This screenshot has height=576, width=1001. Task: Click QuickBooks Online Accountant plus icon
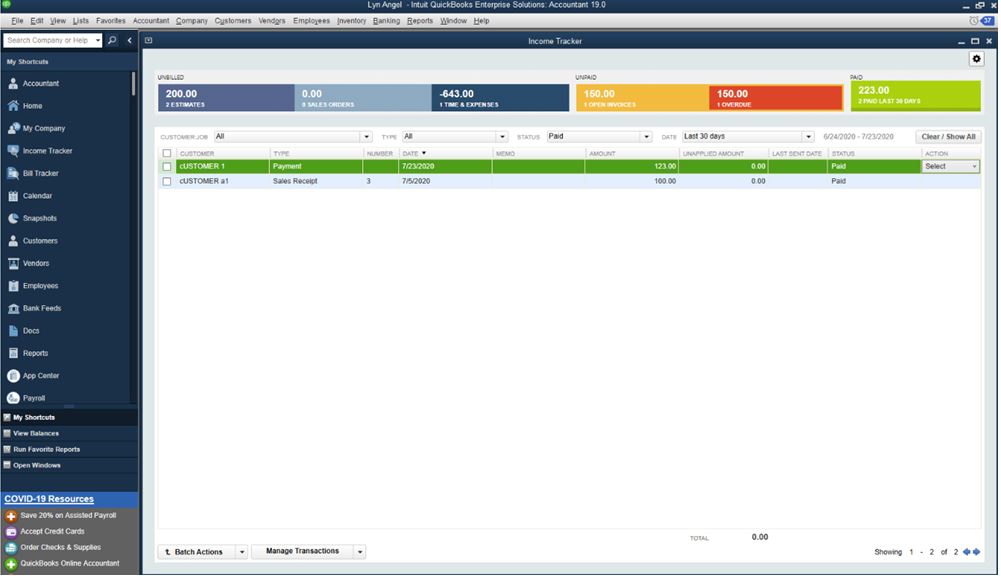(x=11, y=564)
